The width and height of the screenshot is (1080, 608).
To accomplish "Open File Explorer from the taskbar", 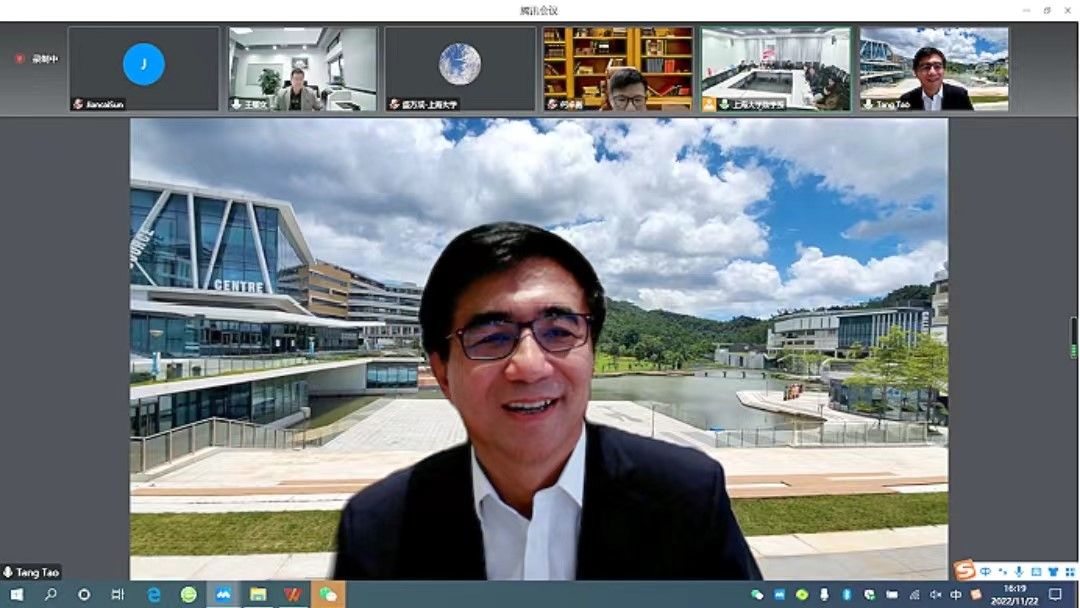I will click(x=258, y=594).
